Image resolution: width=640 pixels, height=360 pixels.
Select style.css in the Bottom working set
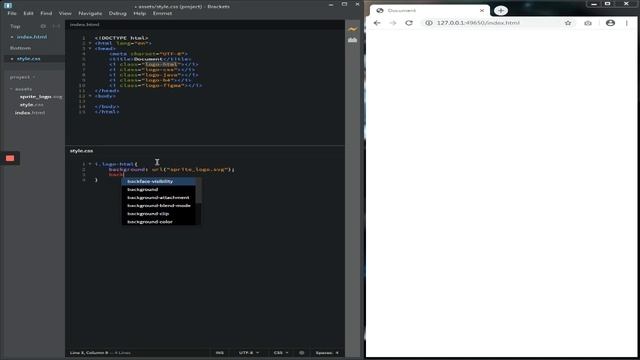coord(29,59)
